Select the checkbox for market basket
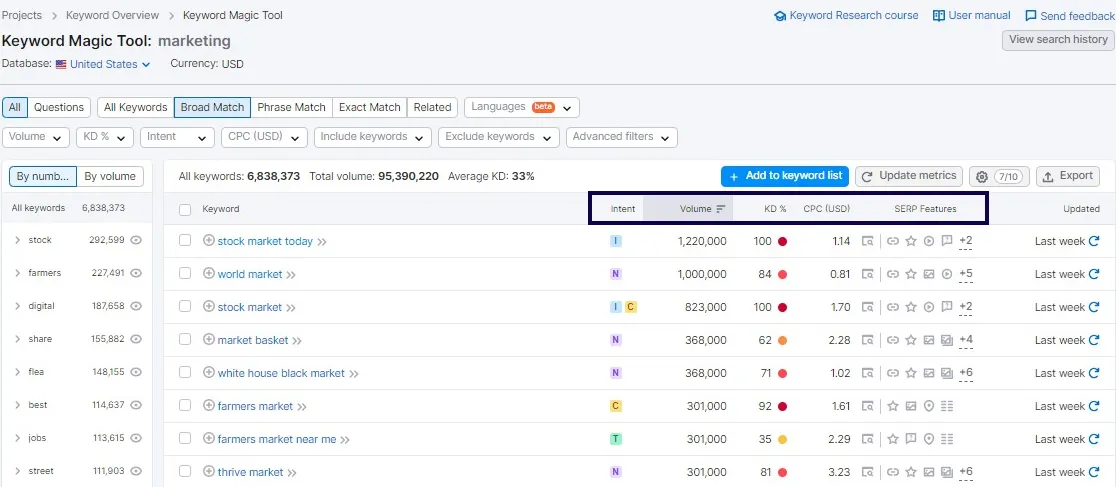This screenshot has height=487, width=1116. click(x=185, y=340)
